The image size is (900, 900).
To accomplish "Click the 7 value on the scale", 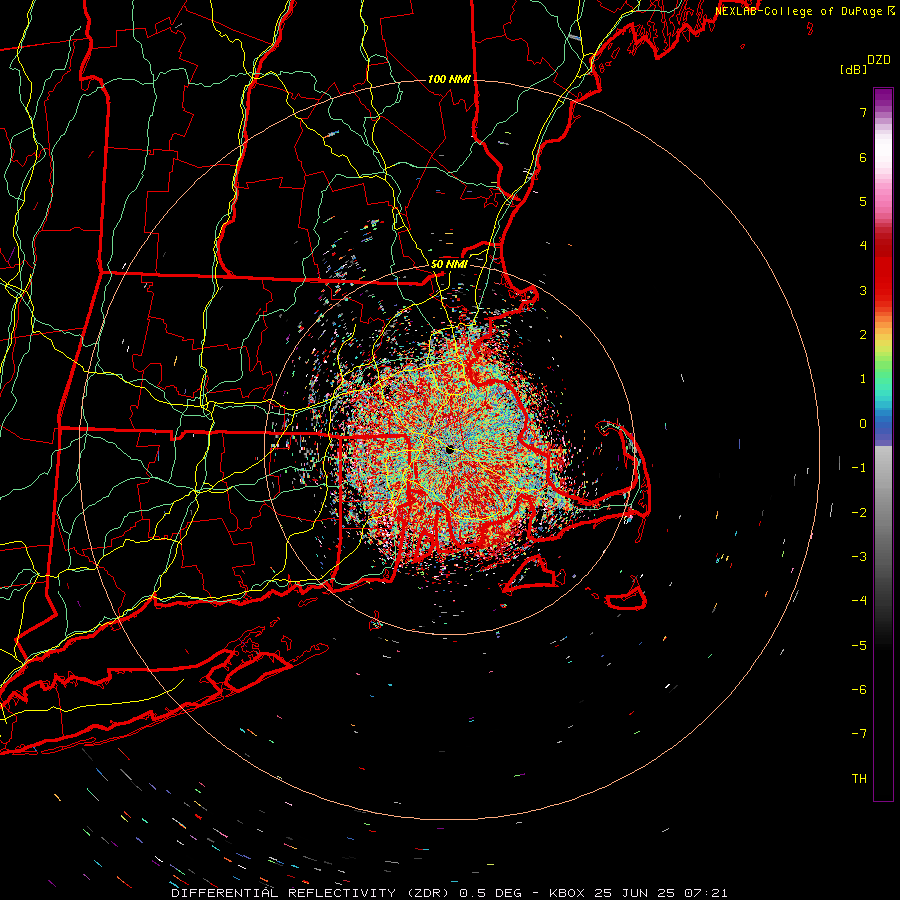I will 863,112.
